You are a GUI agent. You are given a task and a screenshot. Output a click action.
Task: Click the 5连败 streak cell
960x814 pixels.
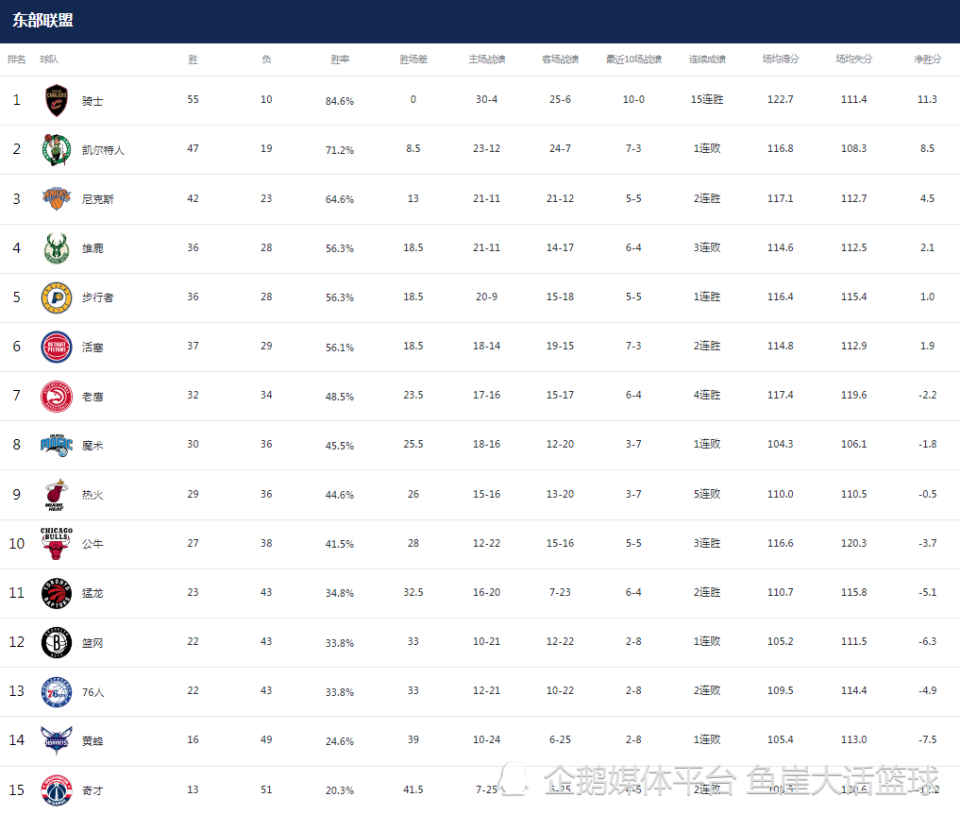[x=707, y=494]
